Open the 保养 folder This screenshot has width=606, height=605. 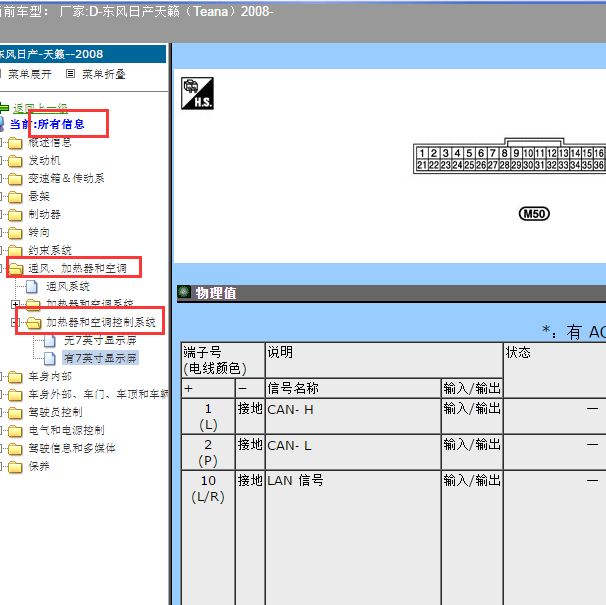pos(39,466)
